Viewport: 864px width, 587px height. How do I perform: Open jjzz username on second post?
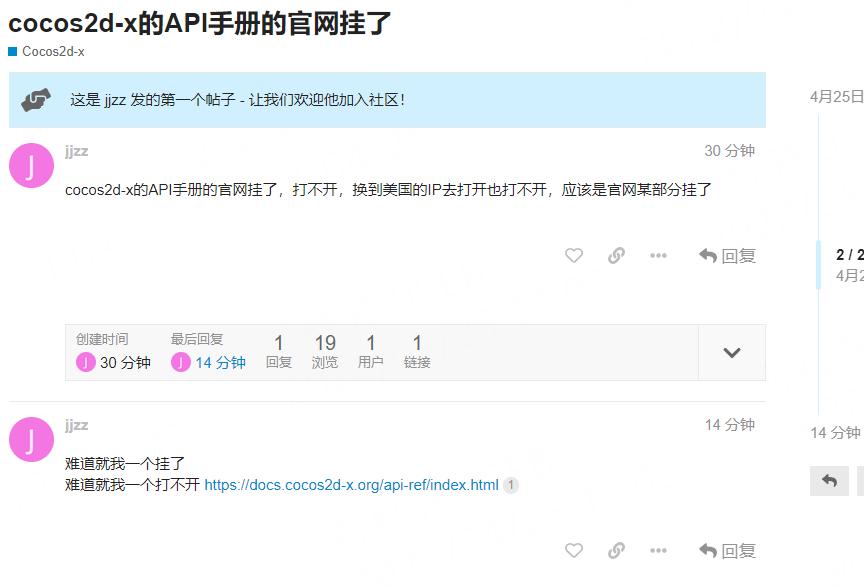tap(77, 425)
